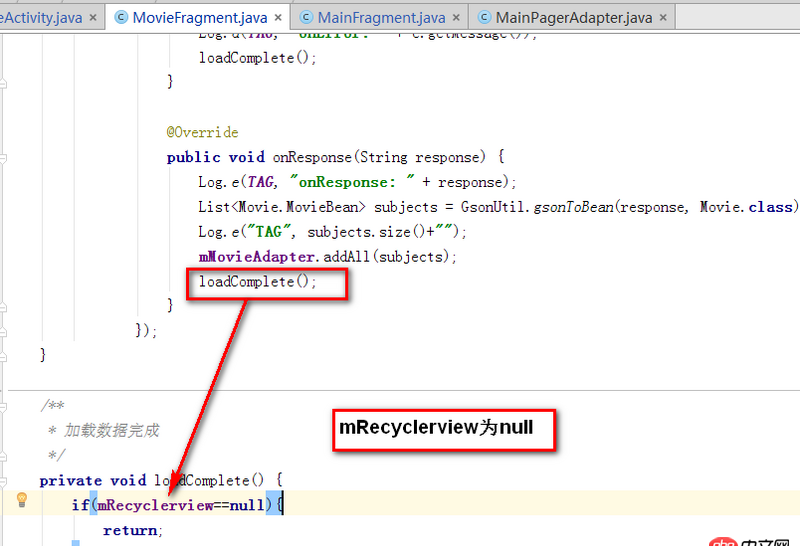Collapse the loadComplete method fold marker
The width and height of the screenshot is (800, 546).
pos(3,481)
